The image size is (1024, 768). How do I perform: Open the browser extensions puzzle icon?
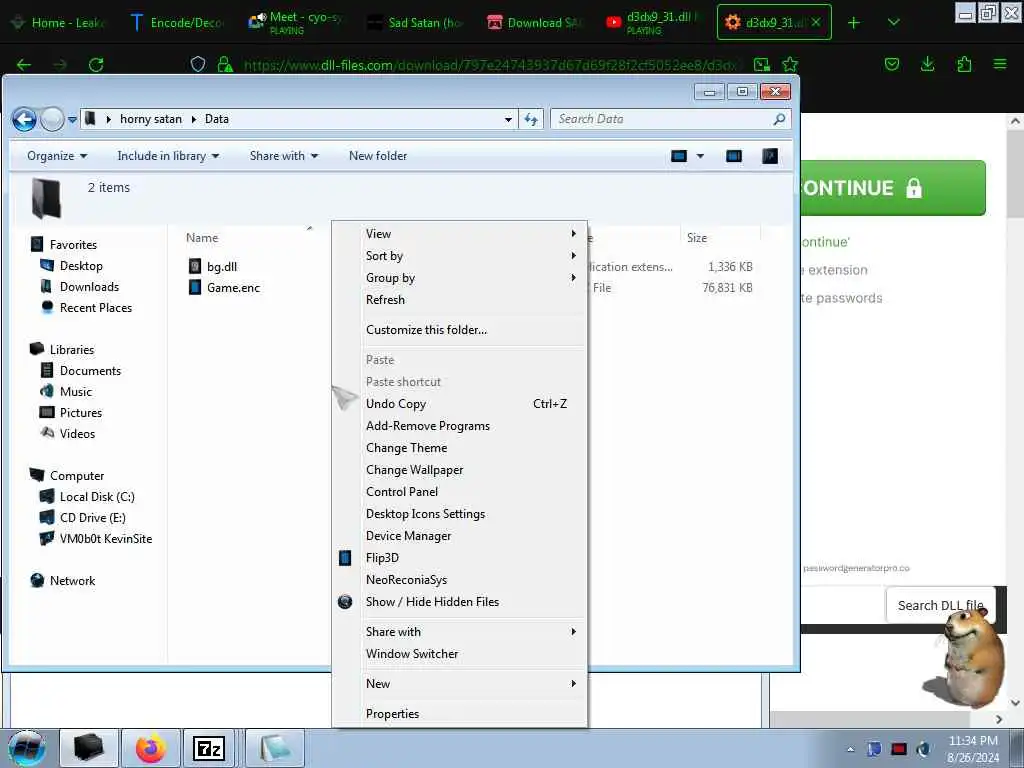pos(964,64)
